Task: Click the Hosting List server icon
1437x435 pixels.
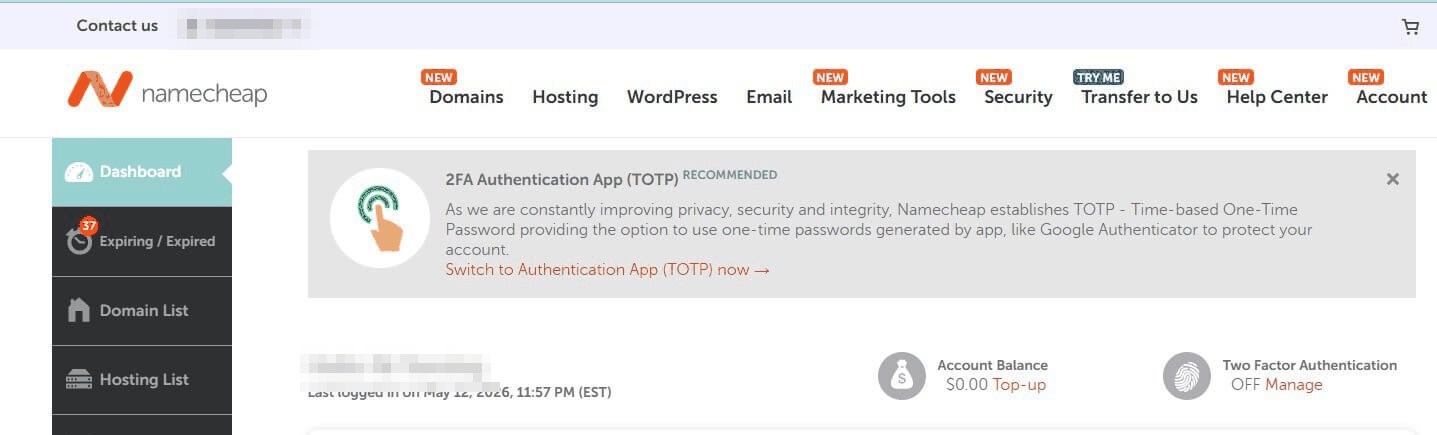Action: click(78, 380)
